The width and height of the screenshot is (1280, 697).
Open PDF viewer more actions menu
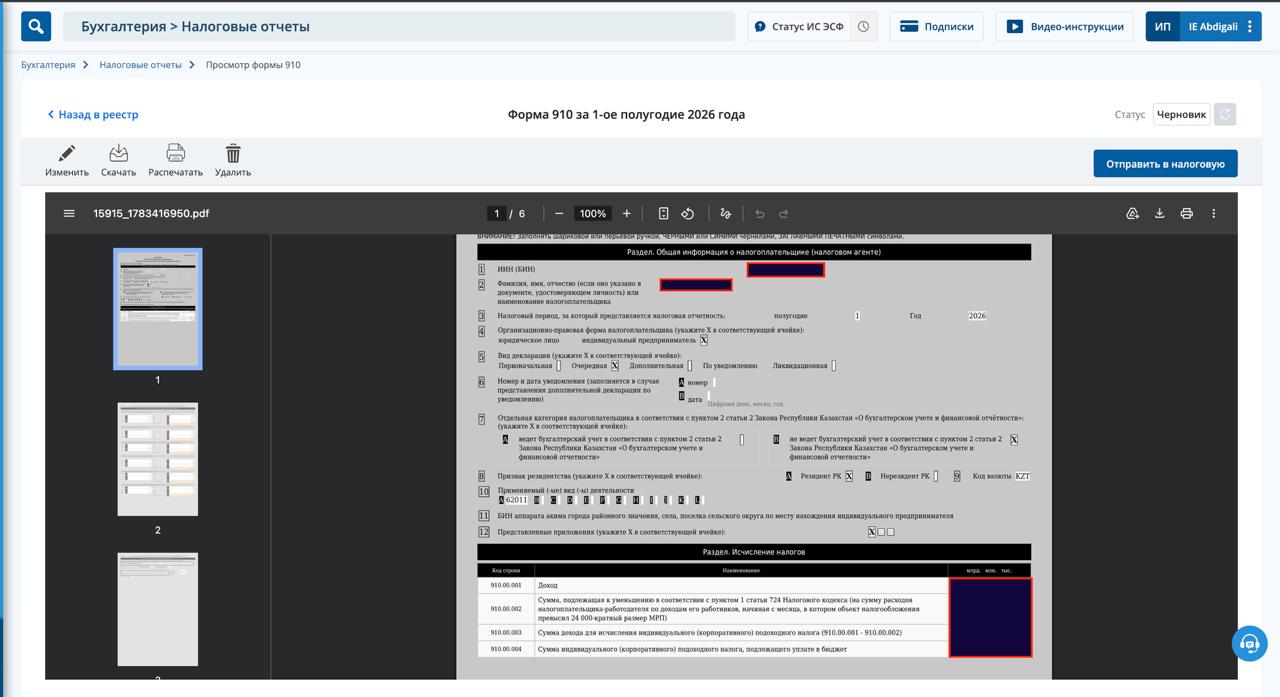pyautogui.click(x=1214, y=213)
